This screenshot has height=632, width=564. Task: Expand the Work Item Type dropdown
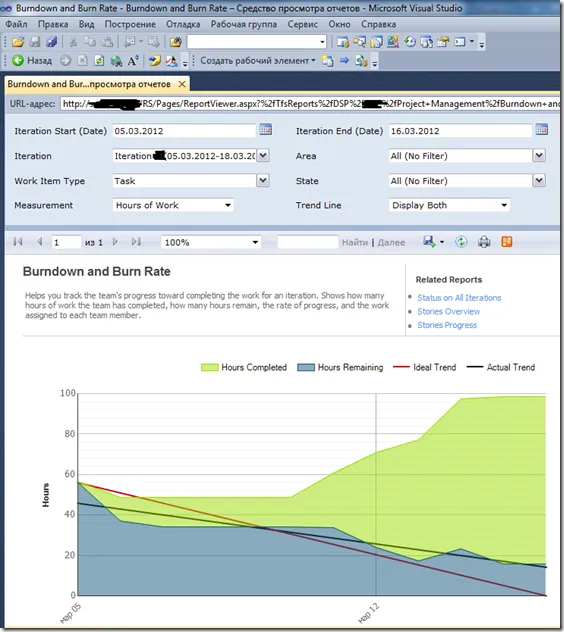coord(263,181)
